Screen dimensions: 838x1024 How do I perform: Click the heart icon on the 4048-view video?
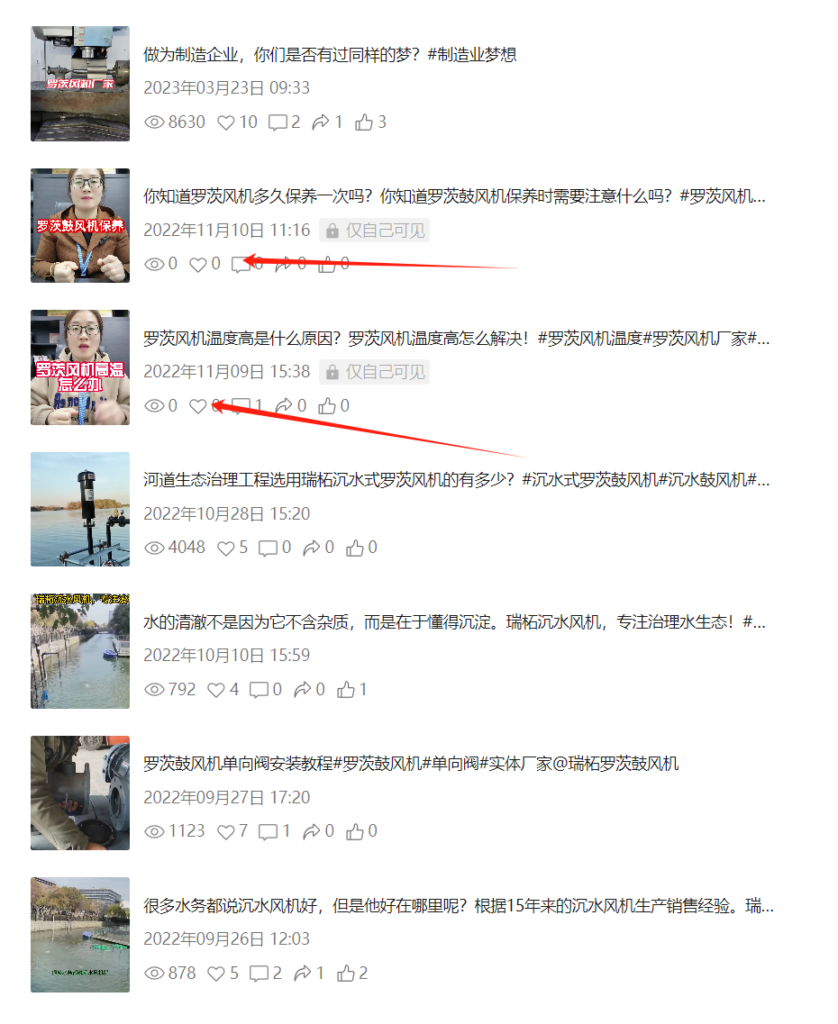tap(225, 548)
